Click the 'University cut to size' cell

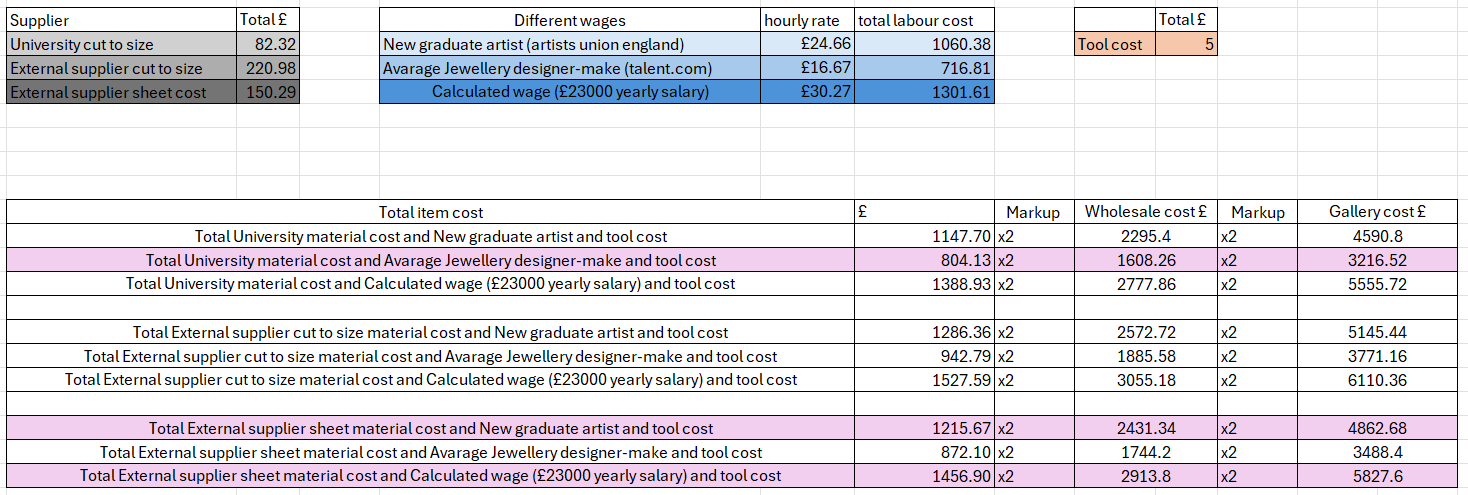pyautogui.click(x=122, y=44)
